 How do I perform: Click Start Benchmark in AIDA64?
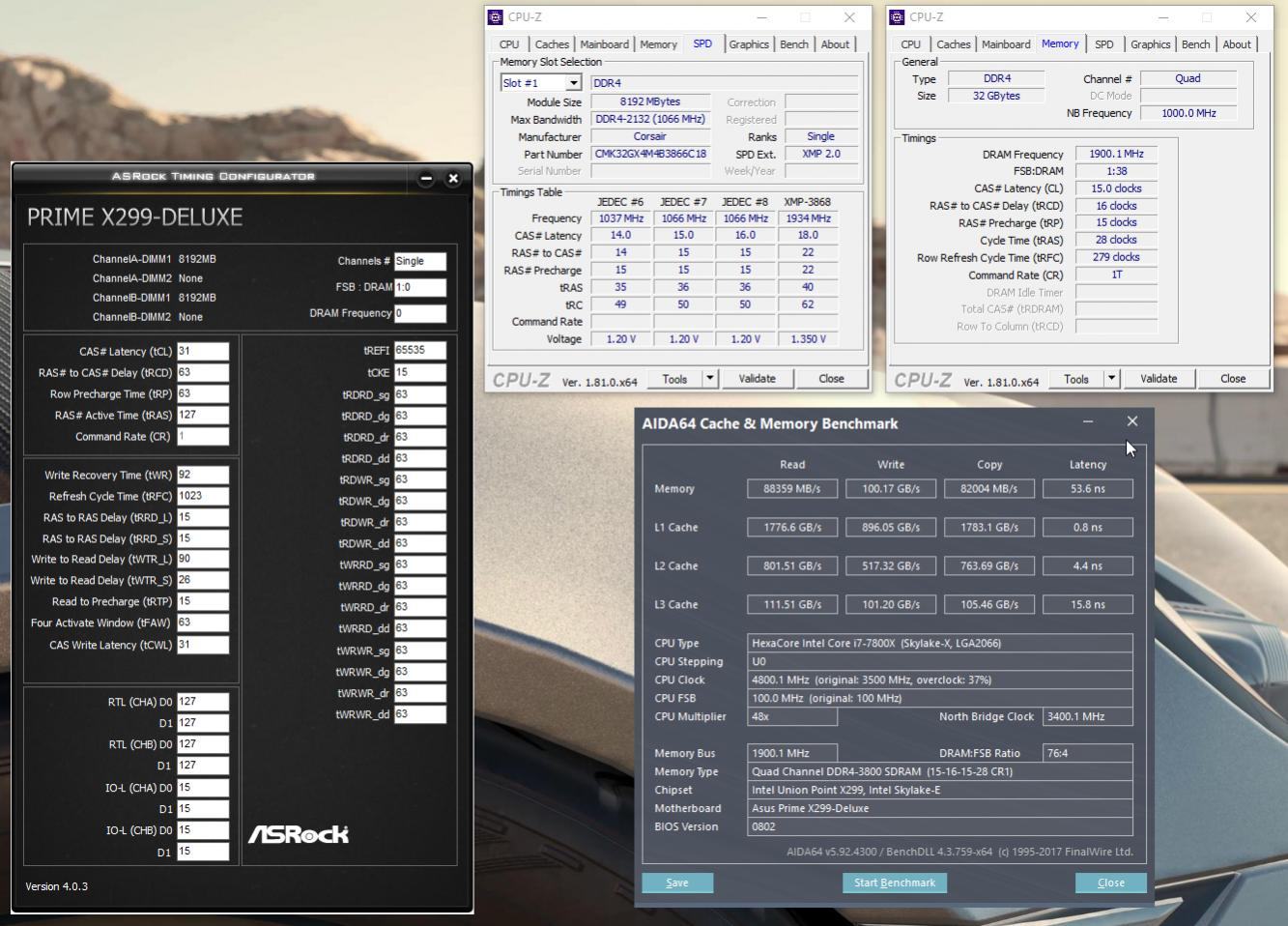tap(895, 883)
